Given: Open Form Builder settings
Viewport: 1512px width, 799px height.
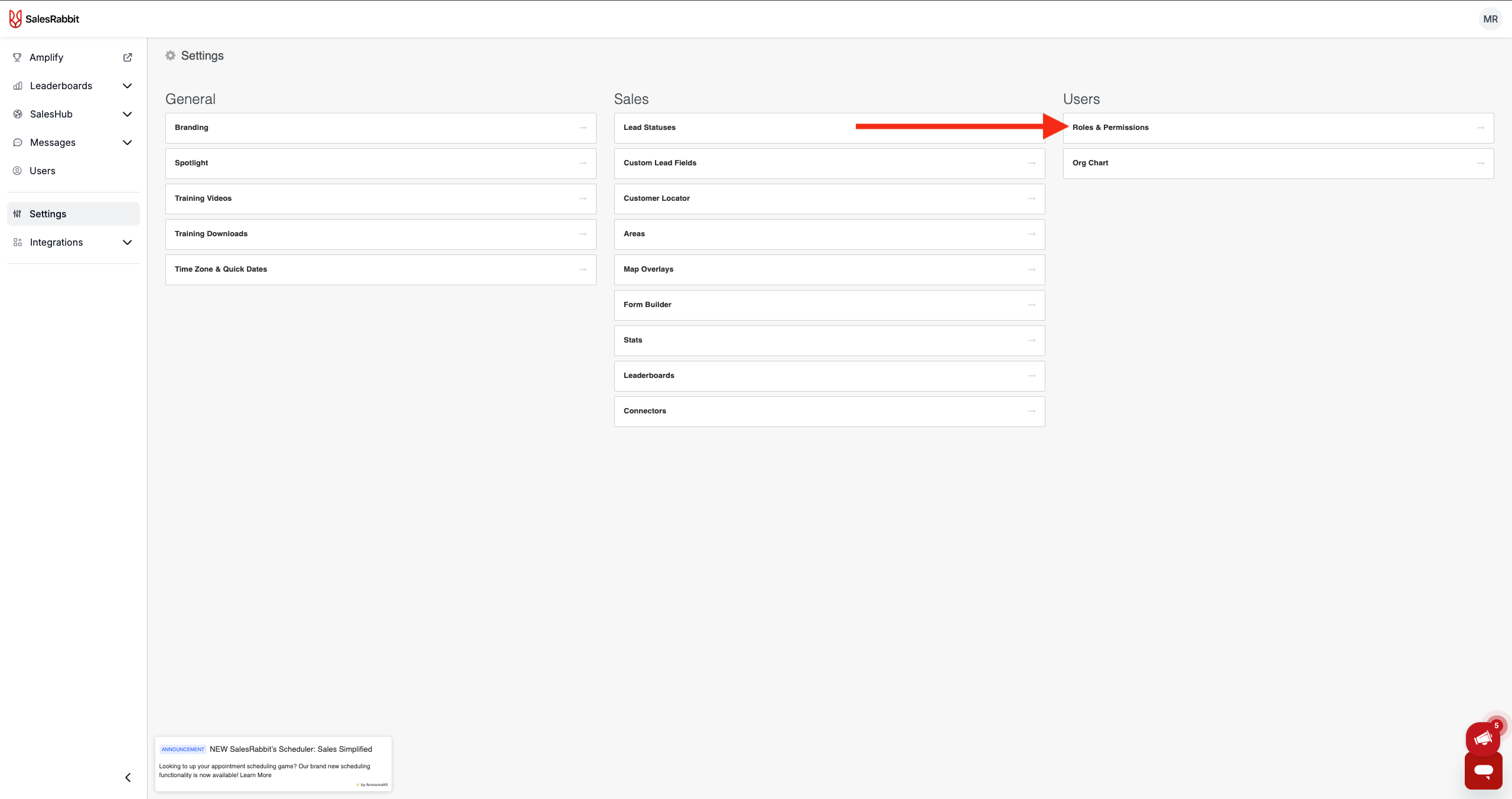Looking at the screenshot, I should point(830,305).
